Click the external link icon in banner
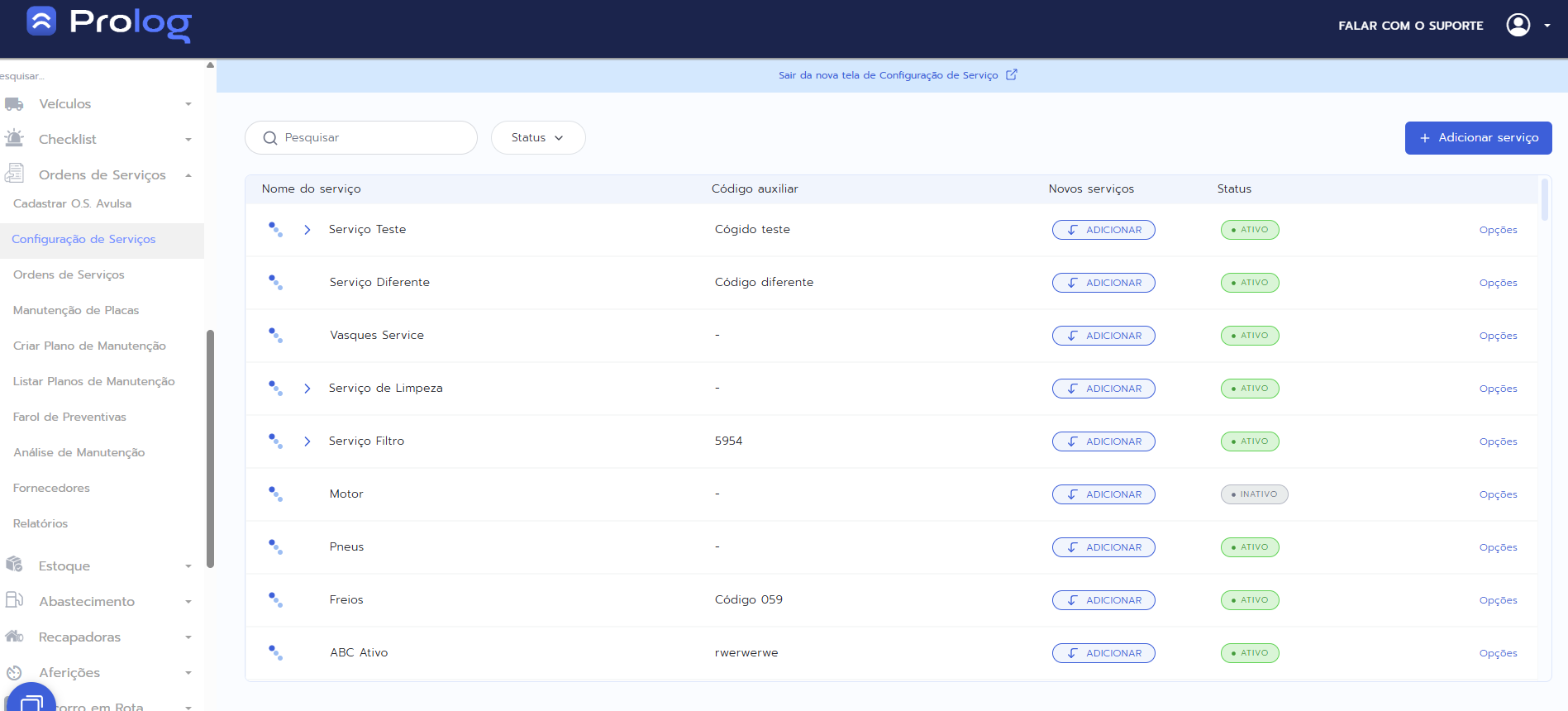The height and width of the screenshot is (711, 1568). point(1011,74)
